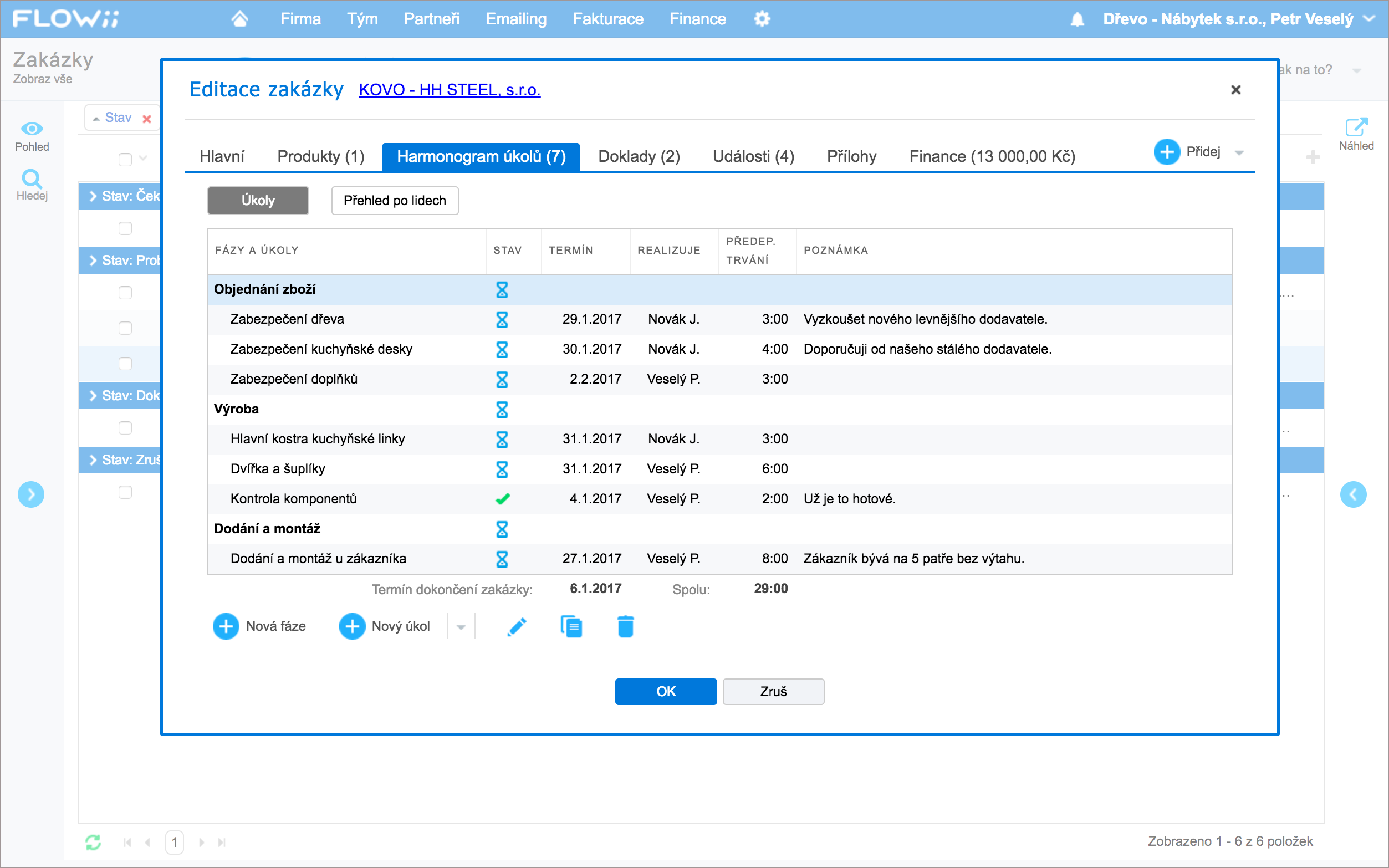Close the Editace zakázky dialog
This screenshot has width=1389, height=868.
1236,90
